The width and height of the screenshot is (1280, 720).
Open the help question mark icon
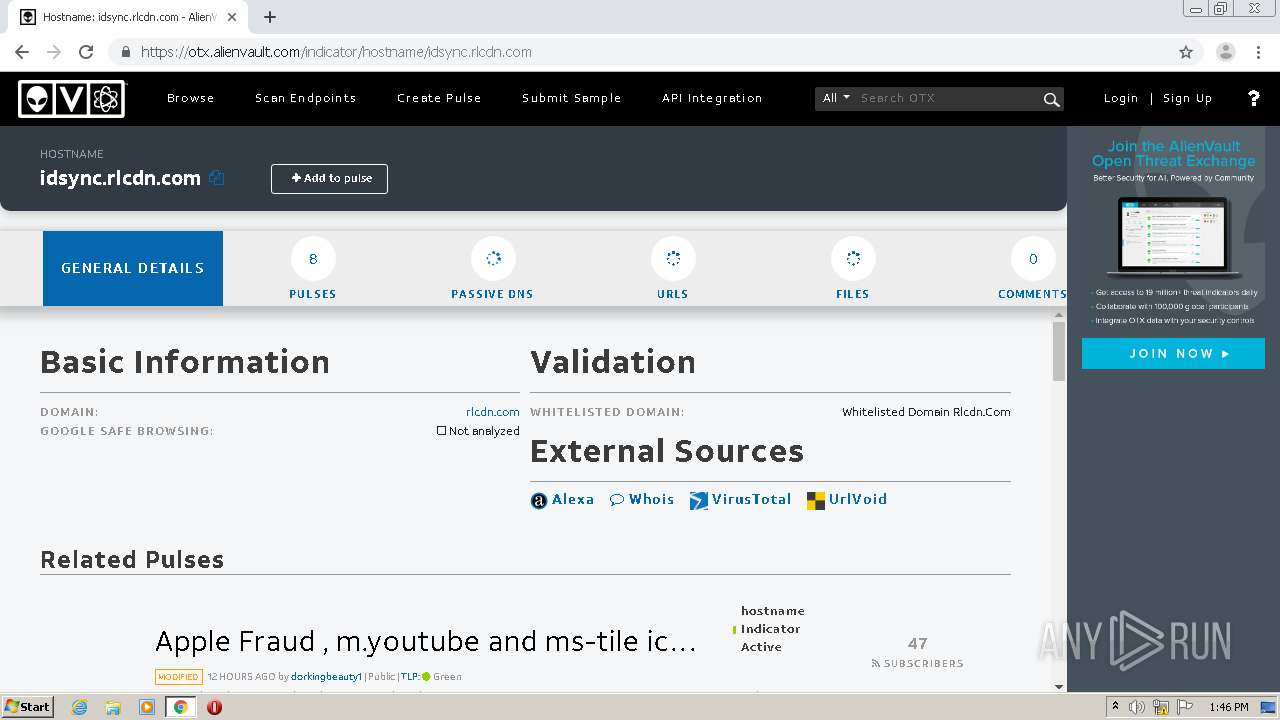[1253, 98]
